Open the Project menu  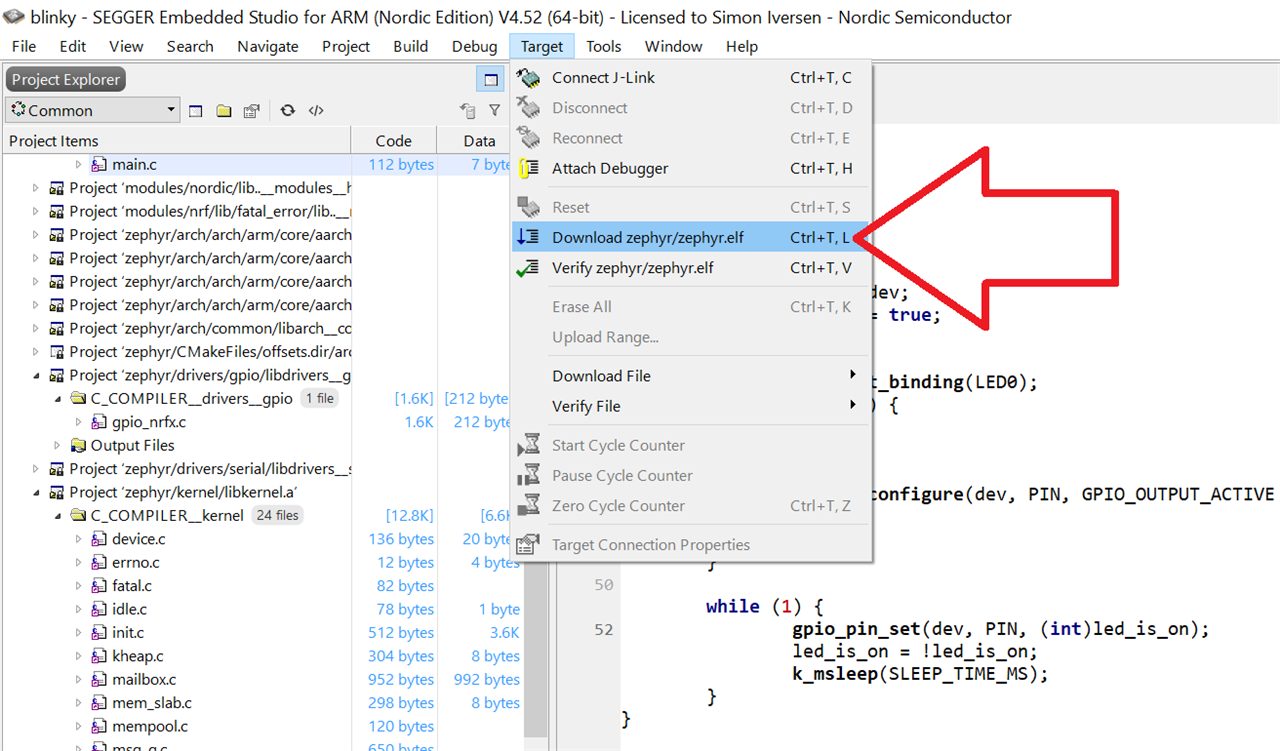click(346, 46)
